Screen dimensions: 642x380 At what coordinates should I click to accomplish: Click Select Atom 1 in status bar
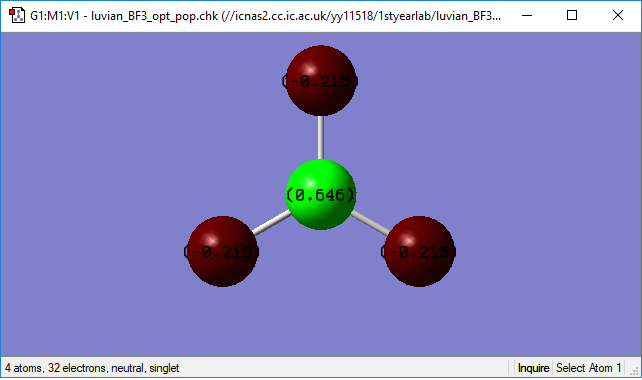point(588,368)
